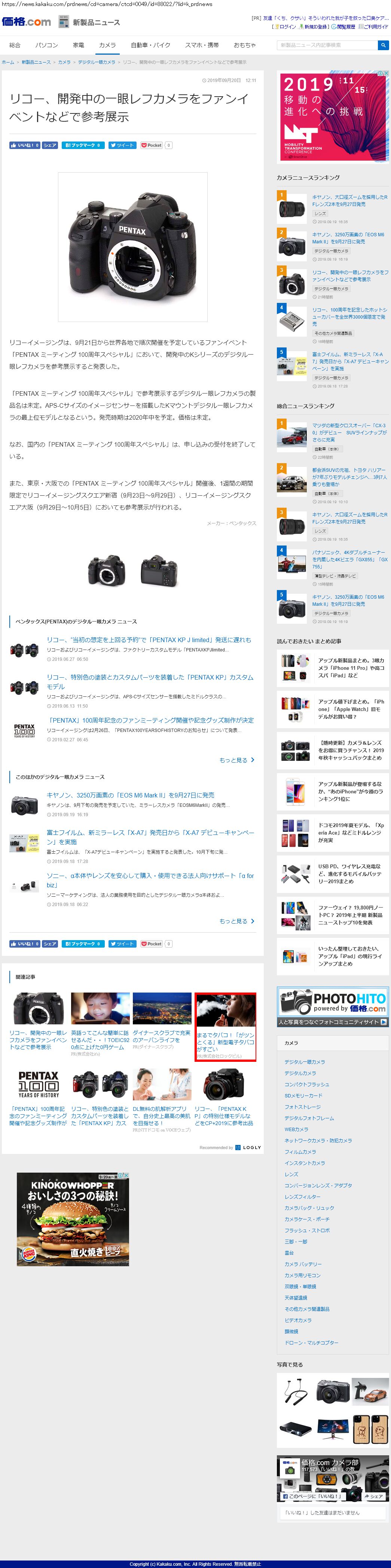
Task: Open 天体望遠鏡 in the camera category list
Action: click(x=296, y=1298)
